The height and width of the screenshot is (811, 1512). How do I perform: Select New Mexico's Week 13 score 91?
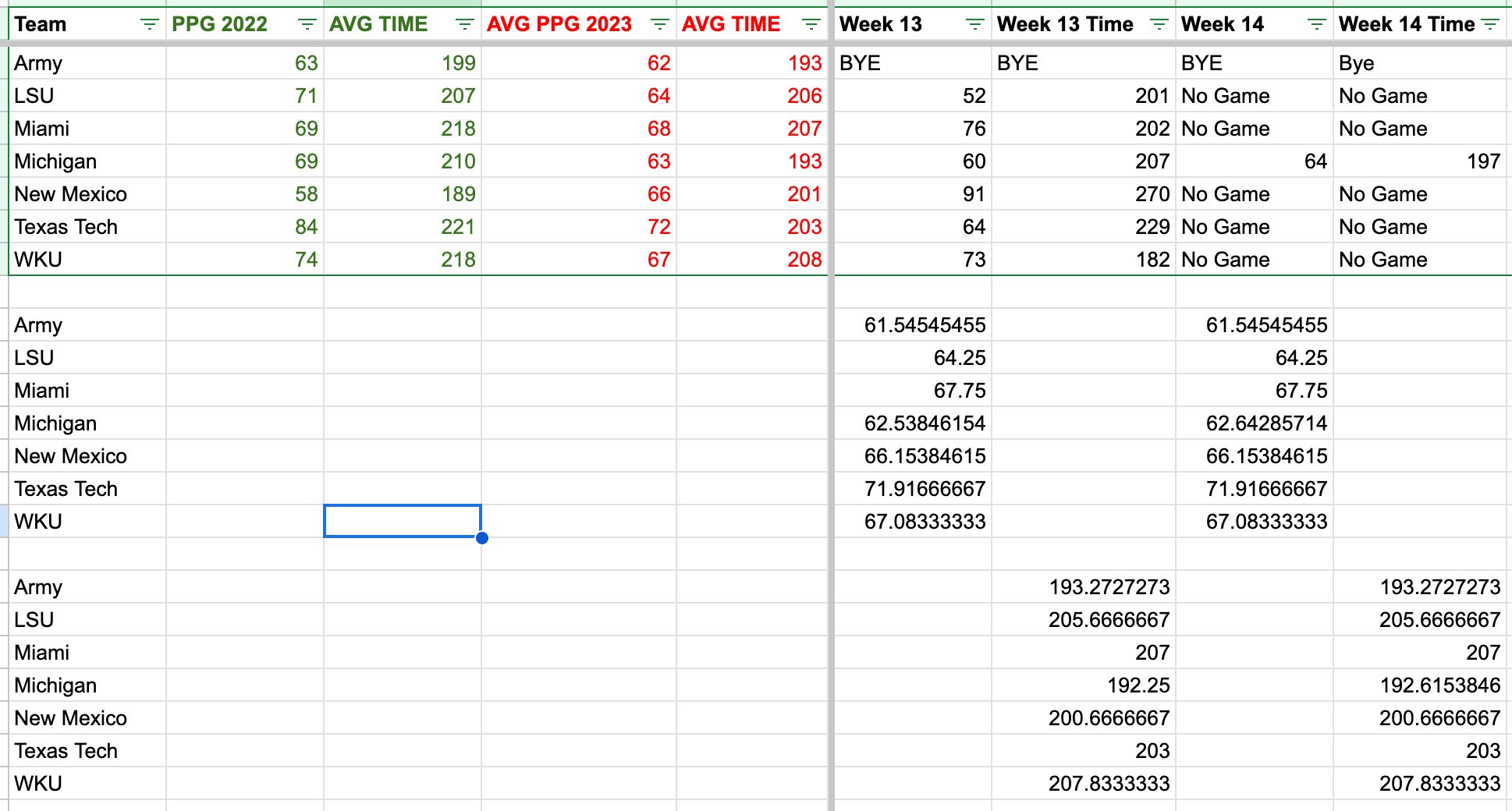pyautogui.click(x=913, y=194)
